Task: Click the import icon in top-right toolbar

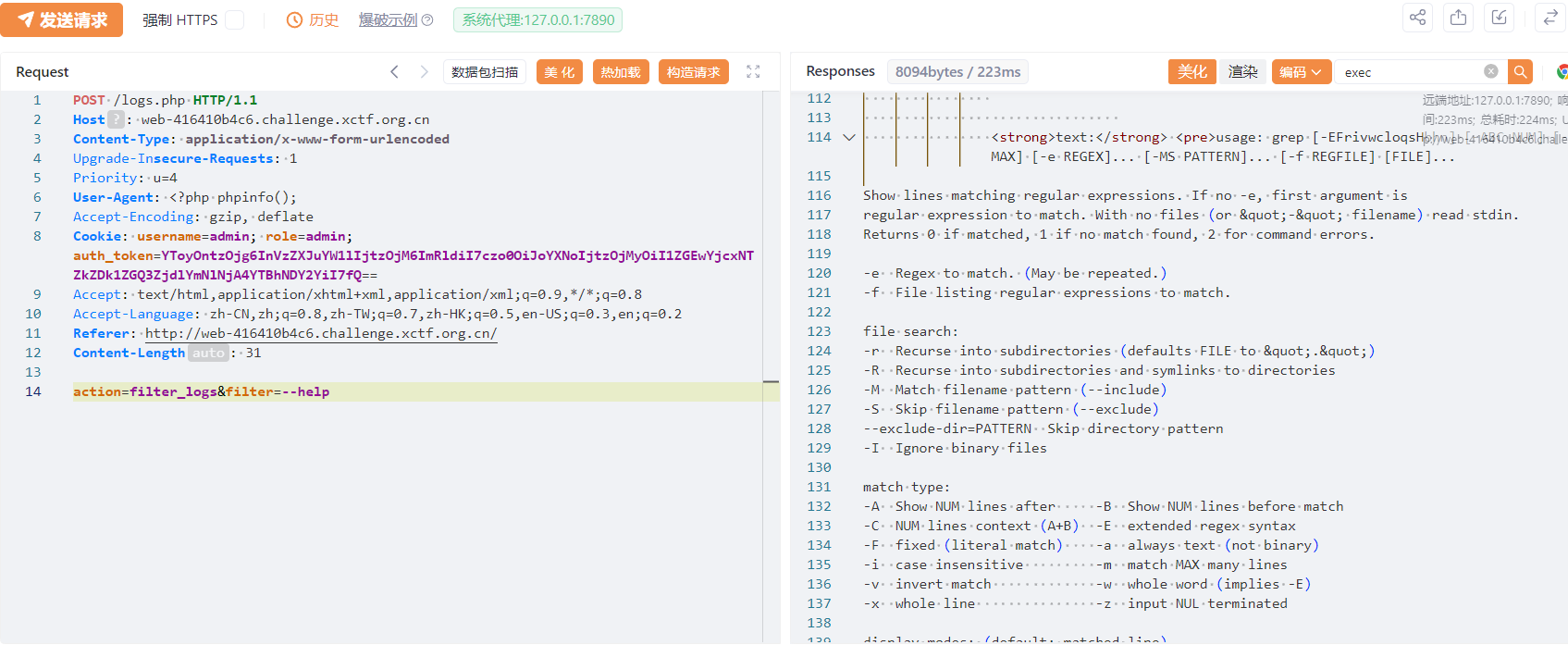Action: (x=1500, y=18)
